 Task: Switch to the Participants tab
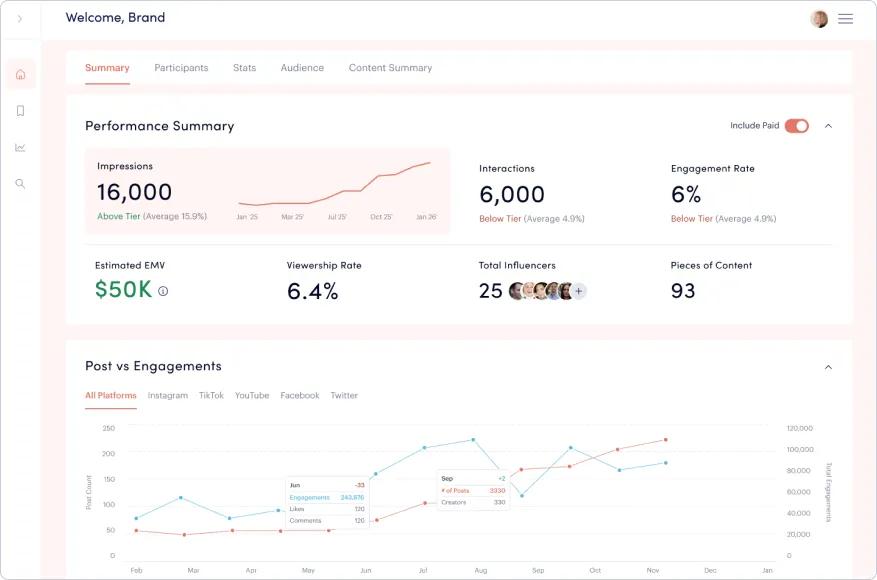click(x=181, y=68)
